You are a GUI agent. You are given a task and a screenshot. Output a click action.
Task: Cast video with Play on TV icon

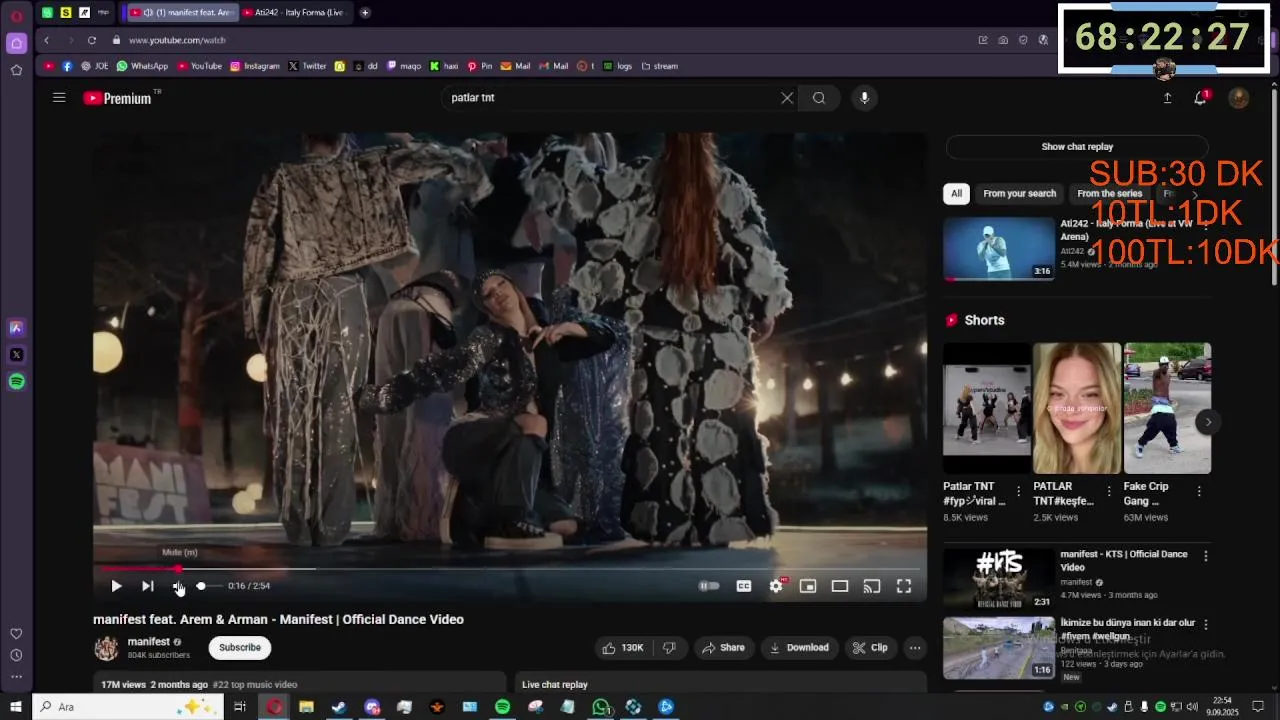tap(872, 586)
